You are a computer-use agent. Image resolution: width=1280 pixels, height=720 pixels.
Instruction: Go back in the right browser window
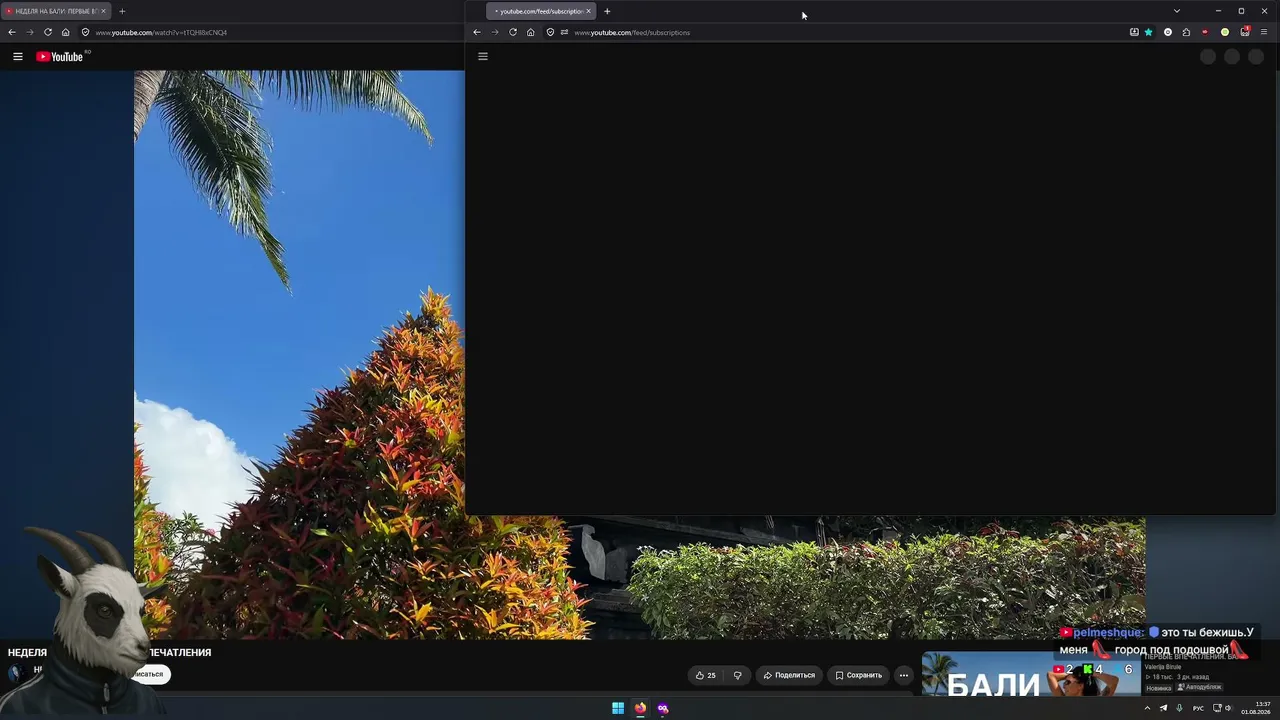(477, 32)
